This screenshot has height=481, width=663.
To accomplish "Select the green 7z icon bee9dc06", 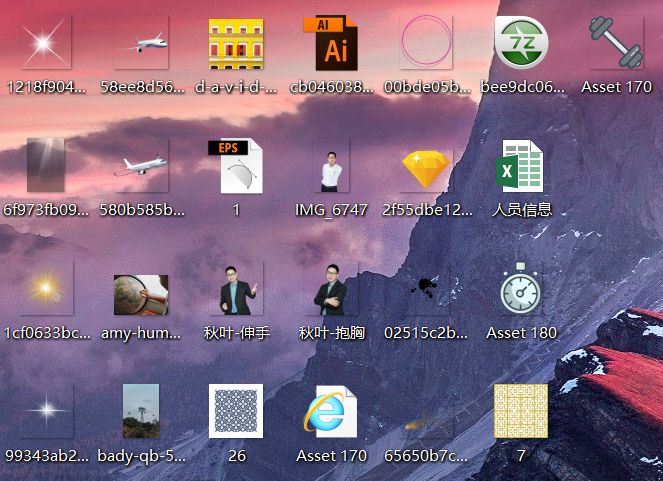I will 522,45.
